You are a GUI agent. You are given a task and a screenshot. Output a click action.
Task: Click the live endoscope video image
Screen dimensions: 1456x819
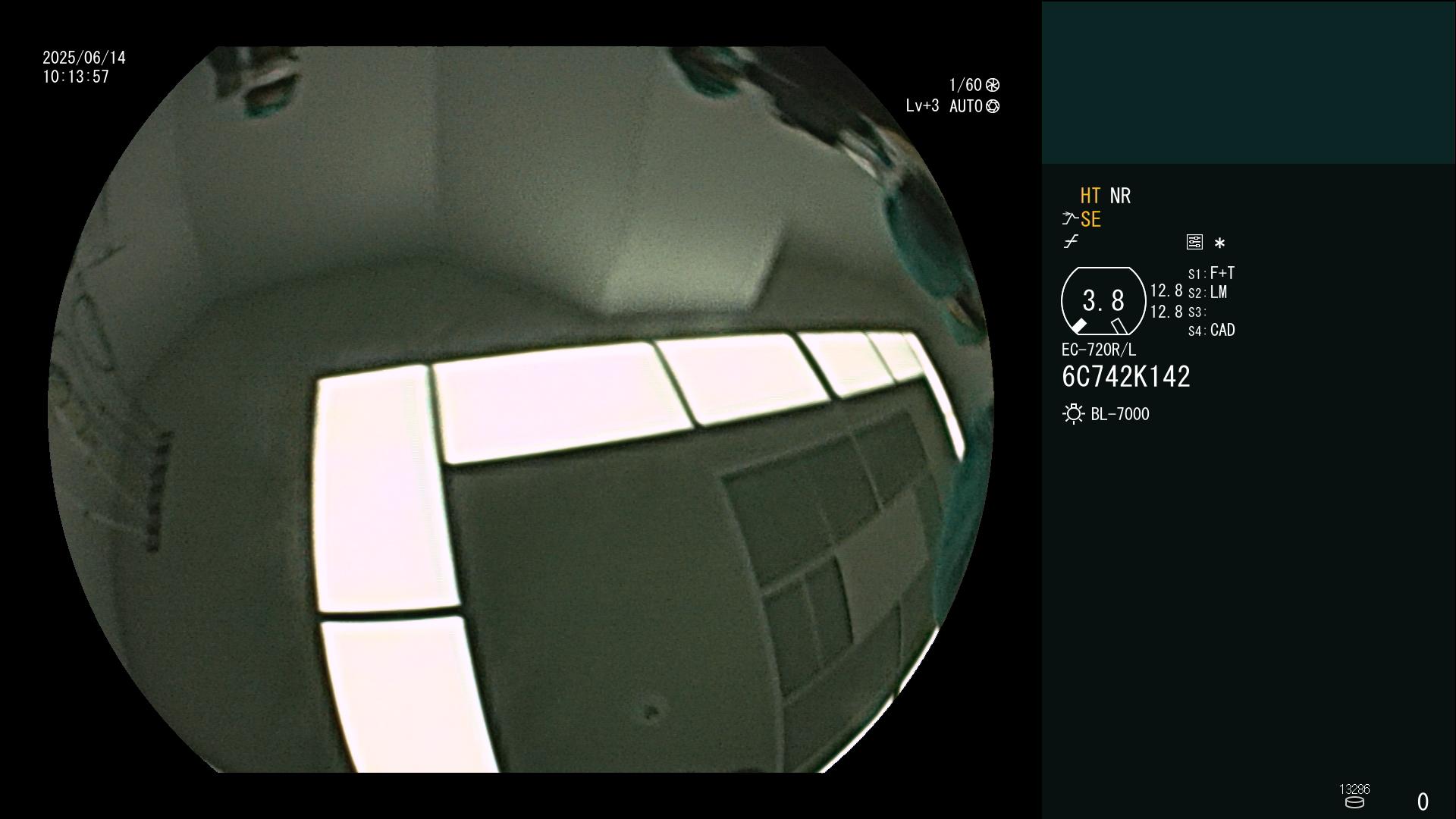(x=521, y=409)
